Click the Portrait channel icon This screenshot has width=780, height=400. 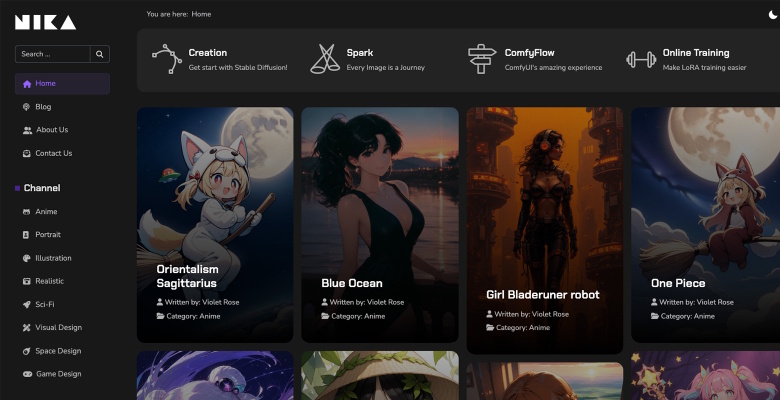point(26,235)
